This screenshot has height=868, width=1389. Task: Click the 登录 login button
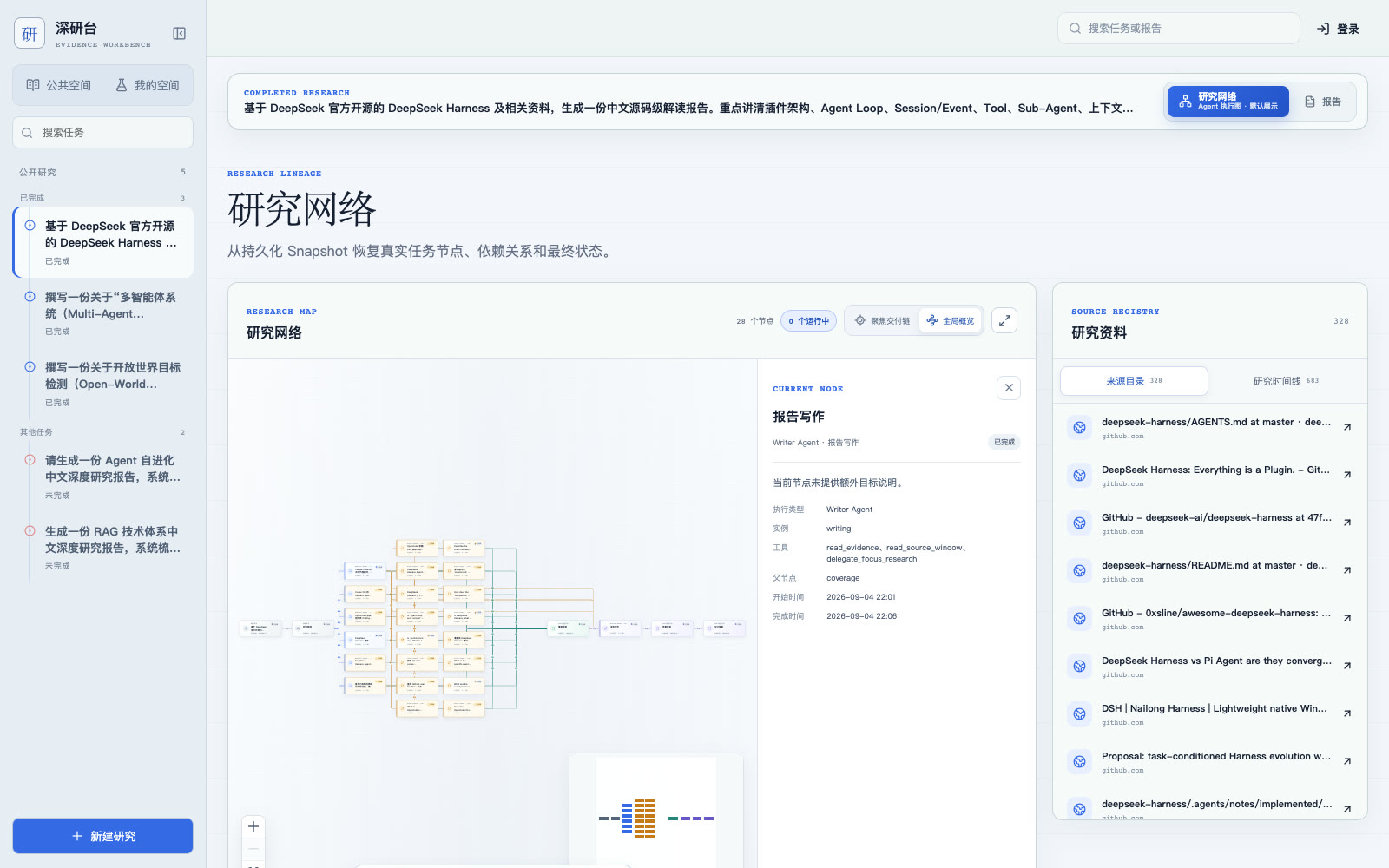(1339, 29)
